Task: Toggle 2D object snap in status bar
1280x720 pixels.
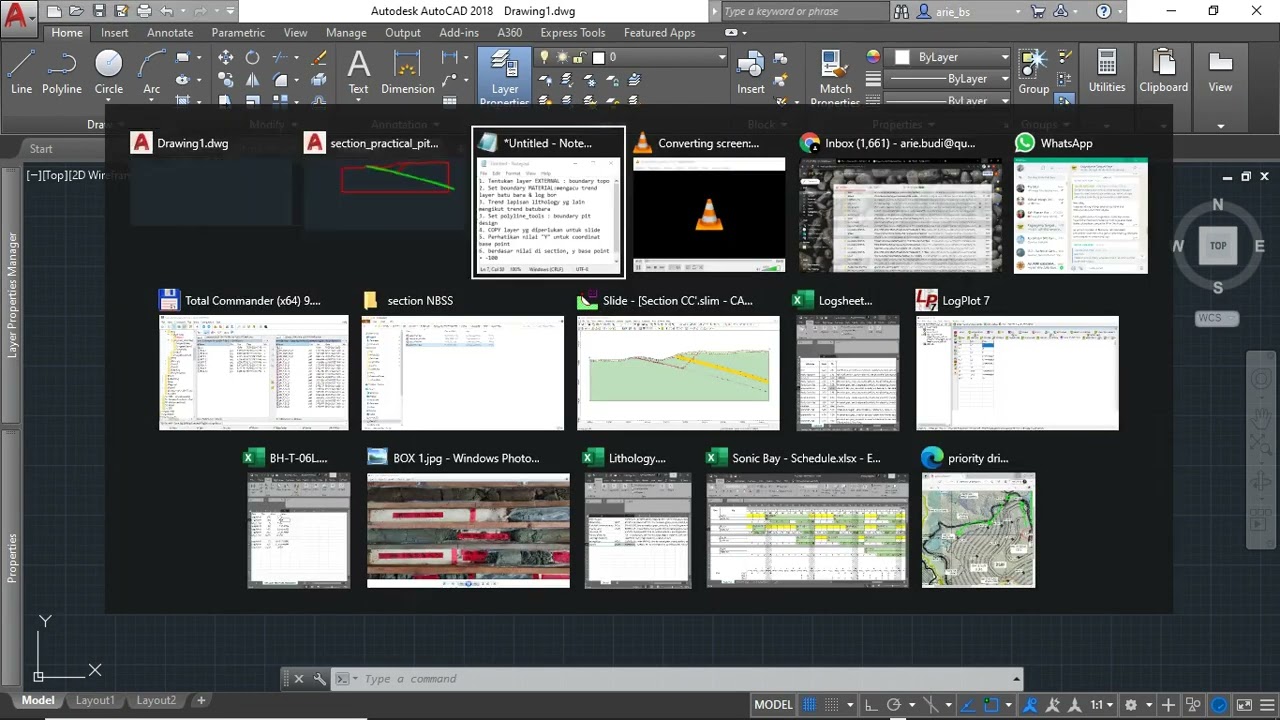Action: click(x=991, y=705)
